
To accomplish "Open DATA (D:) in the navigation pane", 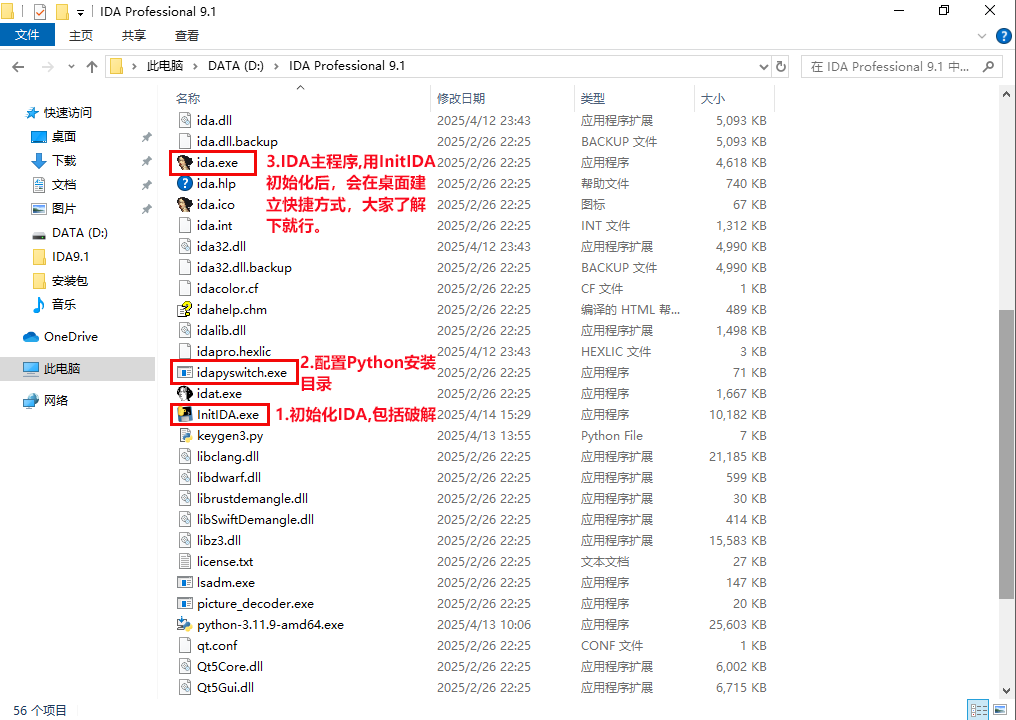I will pyautogui.click(x=80, y=233).
